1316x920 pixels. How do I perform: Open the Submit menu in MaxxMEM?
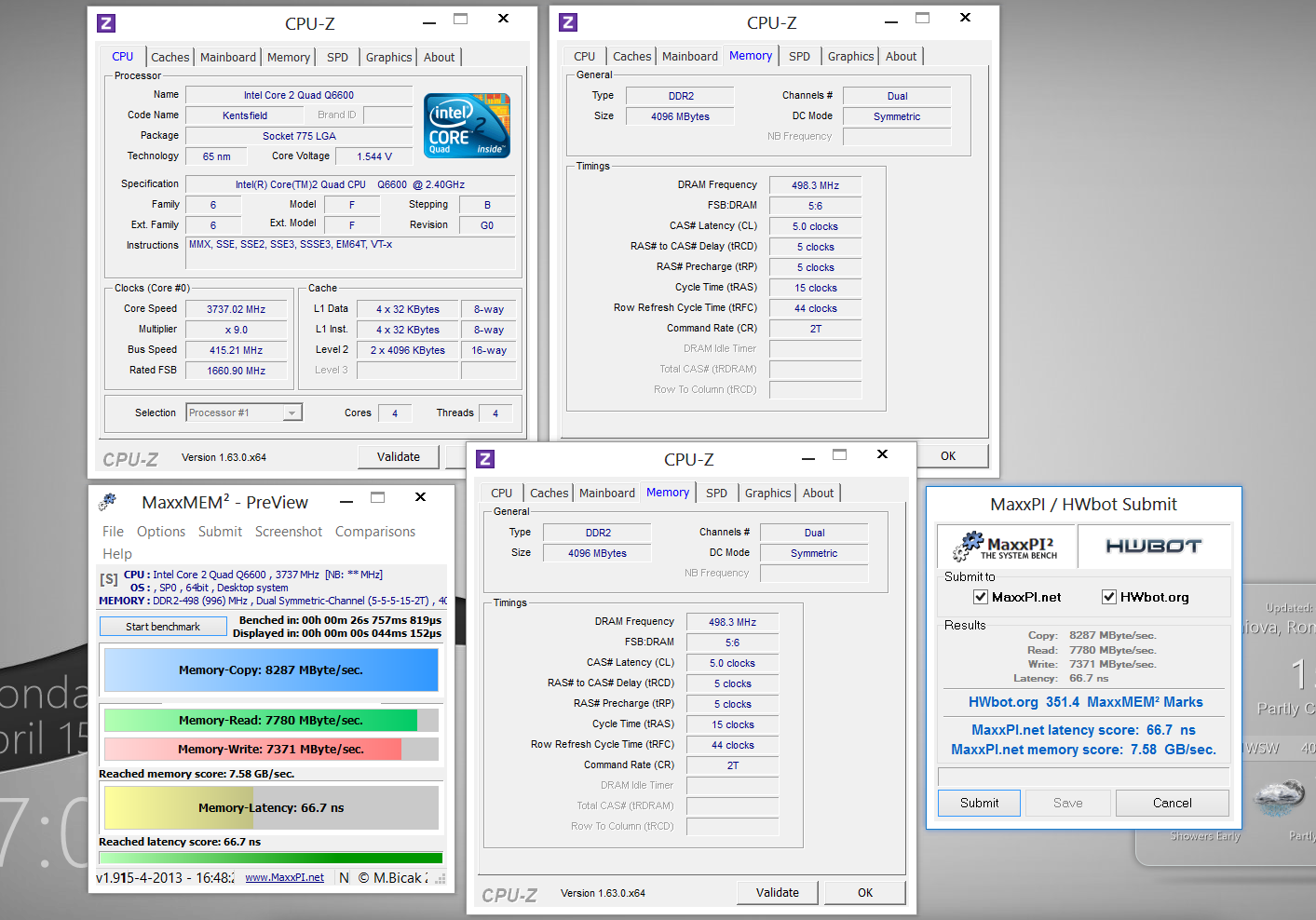[x=220, y=532]
